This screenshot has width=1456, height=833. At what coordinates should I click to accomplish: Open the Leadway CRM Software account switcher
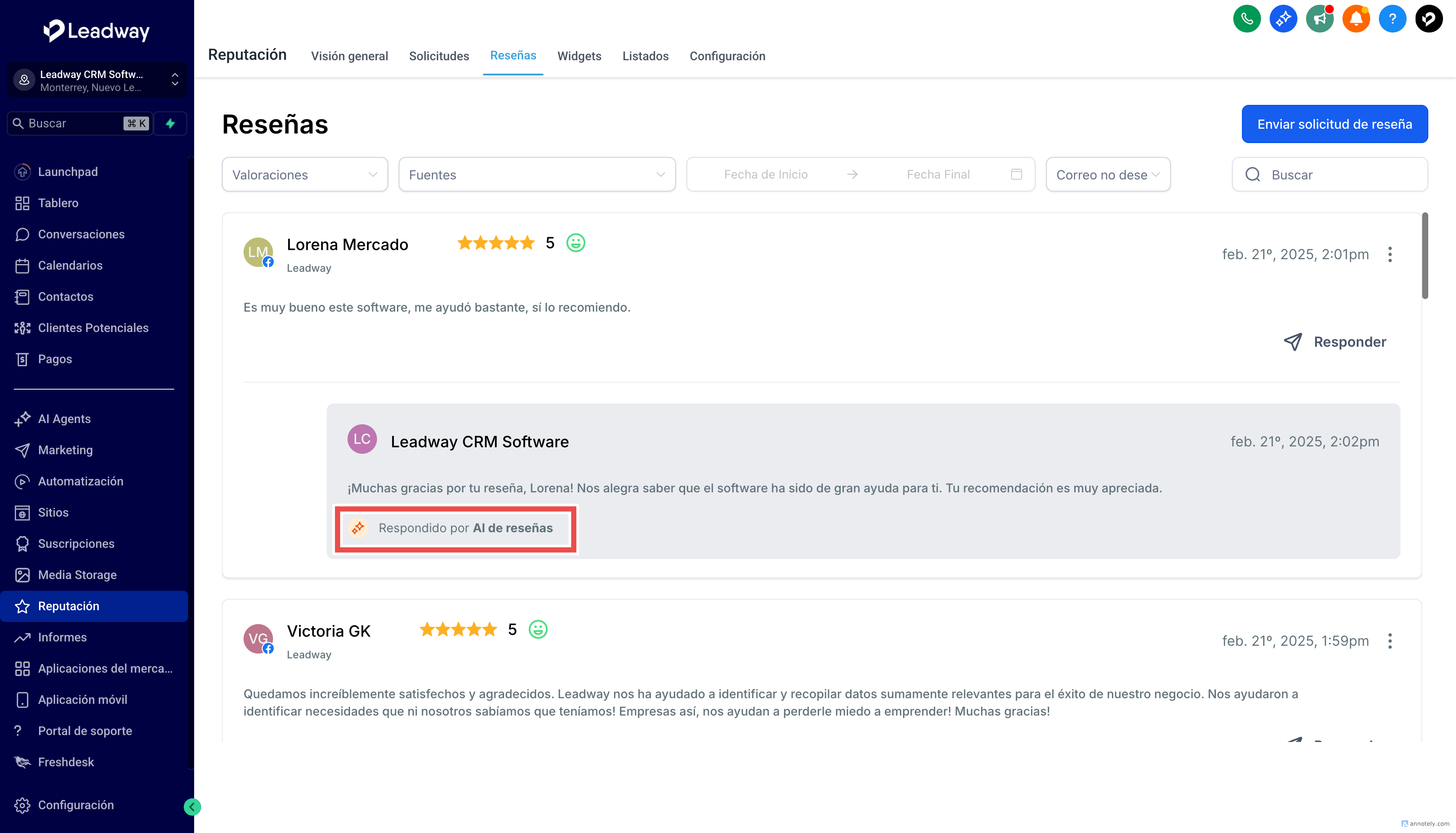pyautogui.click(x=96, y=81)
